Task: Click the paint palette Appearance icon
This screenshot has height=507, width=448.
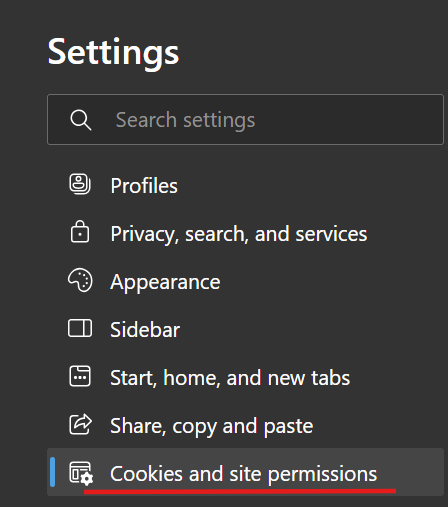Action: point(80,280)
